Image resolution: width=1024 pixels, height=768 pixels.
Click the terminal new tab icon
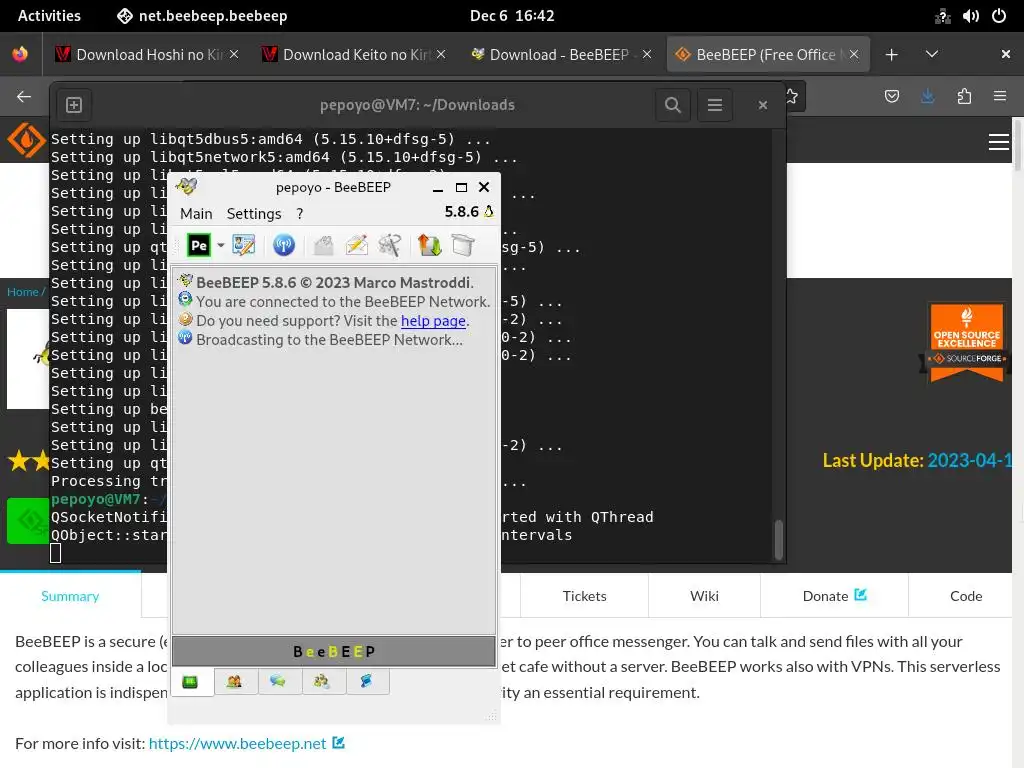pos(74,104)
